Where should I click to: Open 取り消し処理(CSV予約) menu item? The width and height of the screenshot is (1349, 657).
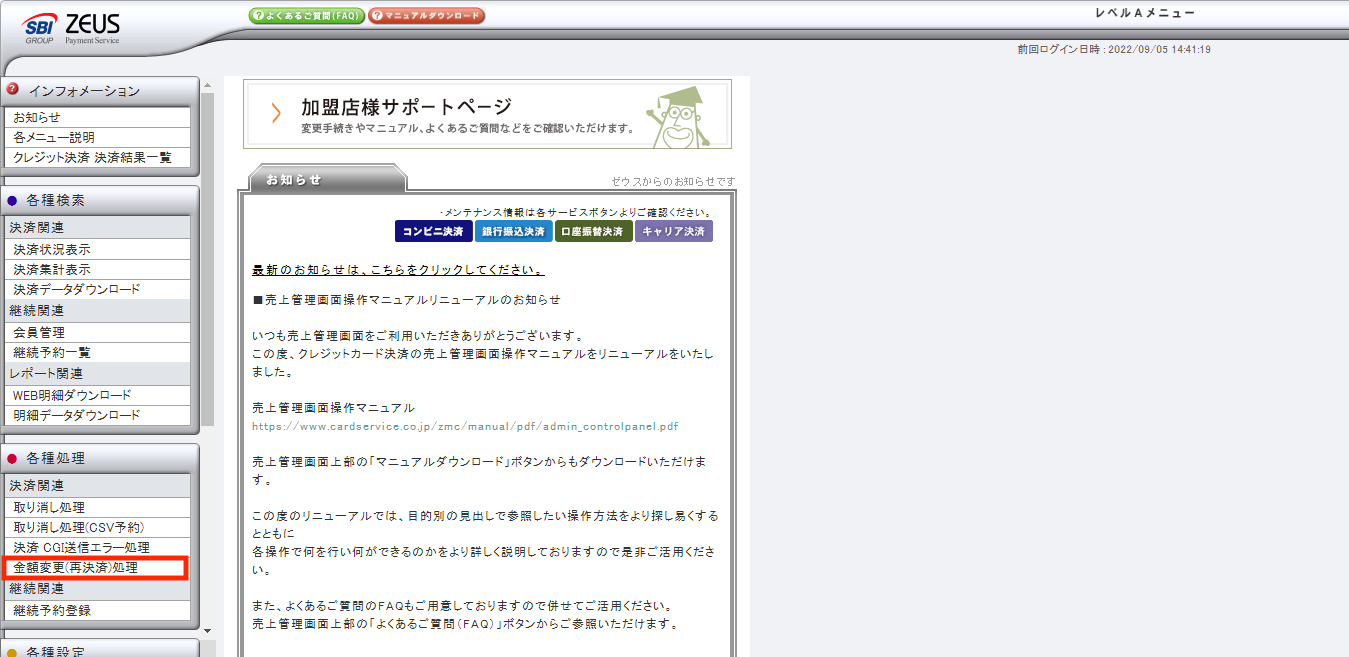tap(96, 527)
